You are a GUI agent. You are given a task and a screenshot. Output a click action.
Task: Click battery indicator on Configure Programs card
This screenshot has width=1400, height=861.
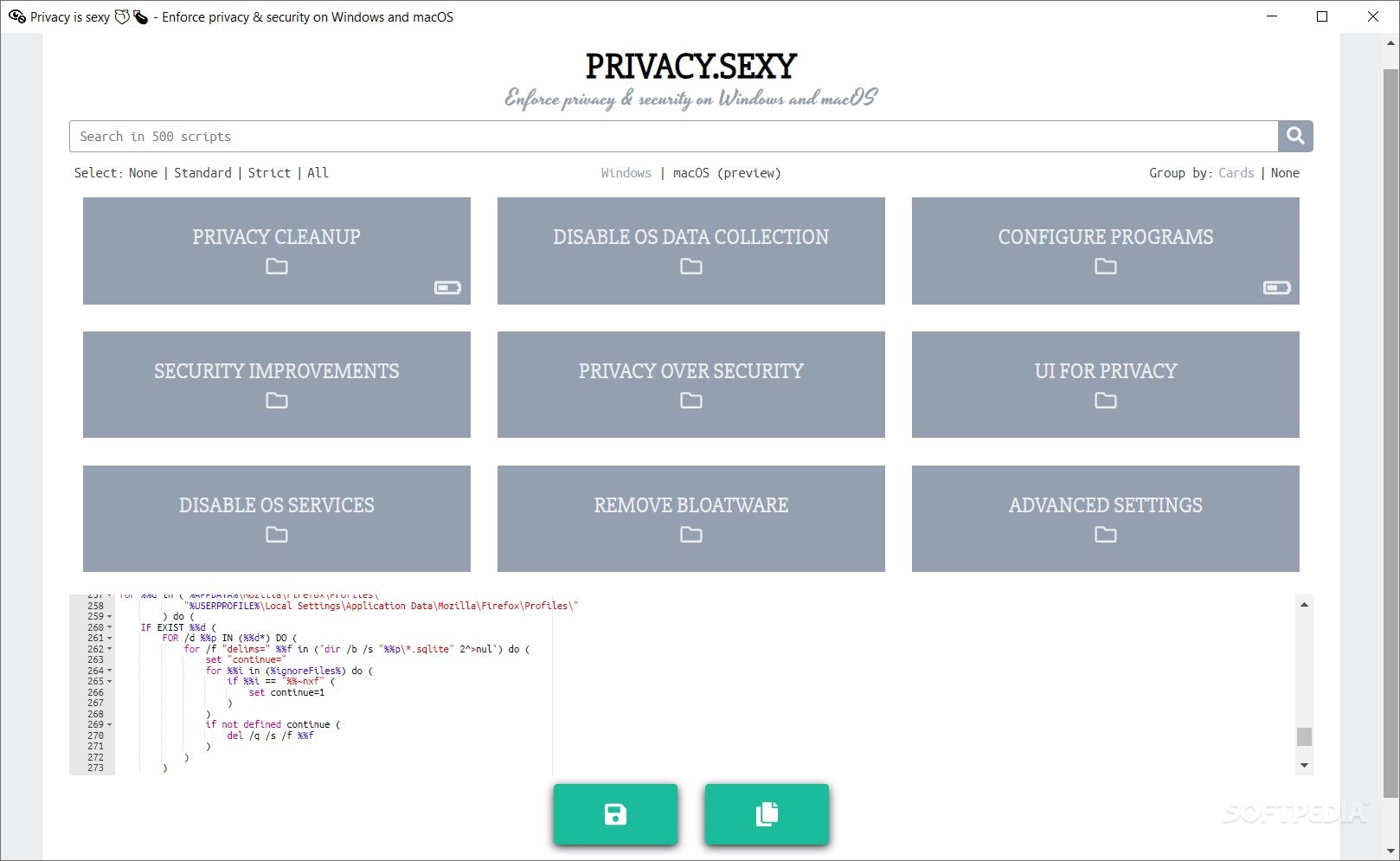[x=1277, y=287]
